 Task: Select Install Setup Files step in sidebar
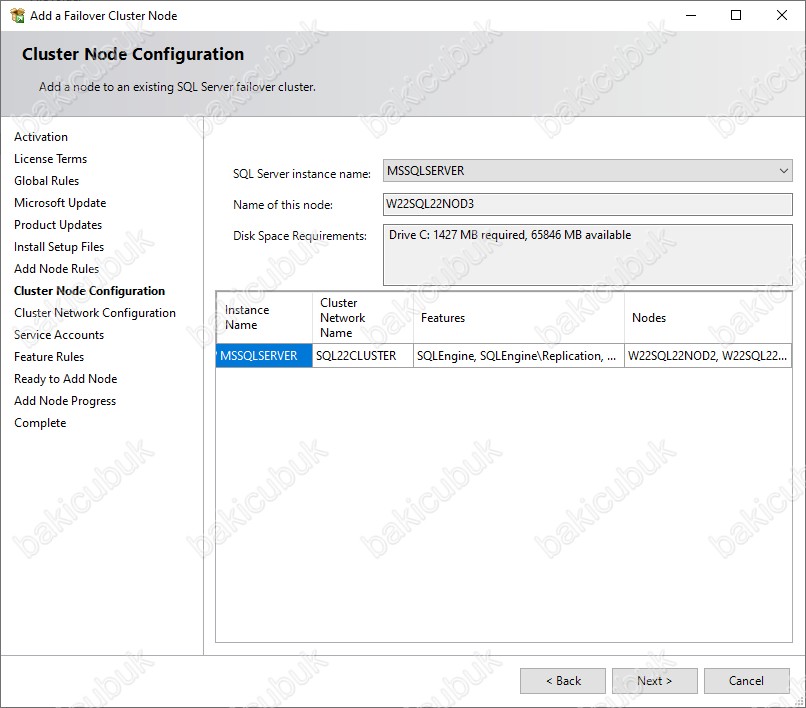(x=59, y=247)
